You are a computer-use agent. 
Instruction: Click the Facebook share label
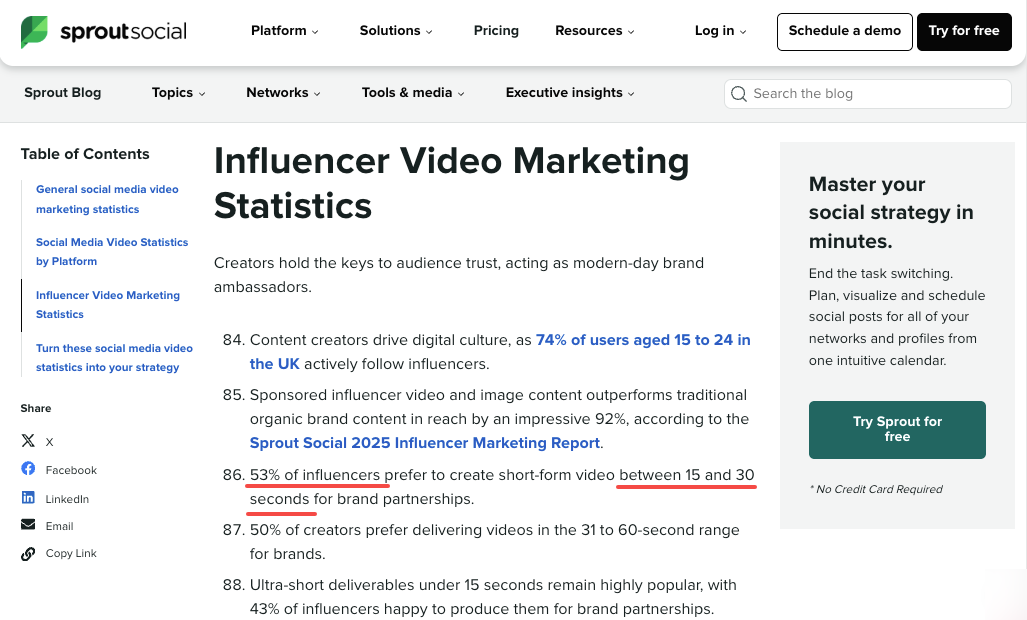[x=71, y=470]
